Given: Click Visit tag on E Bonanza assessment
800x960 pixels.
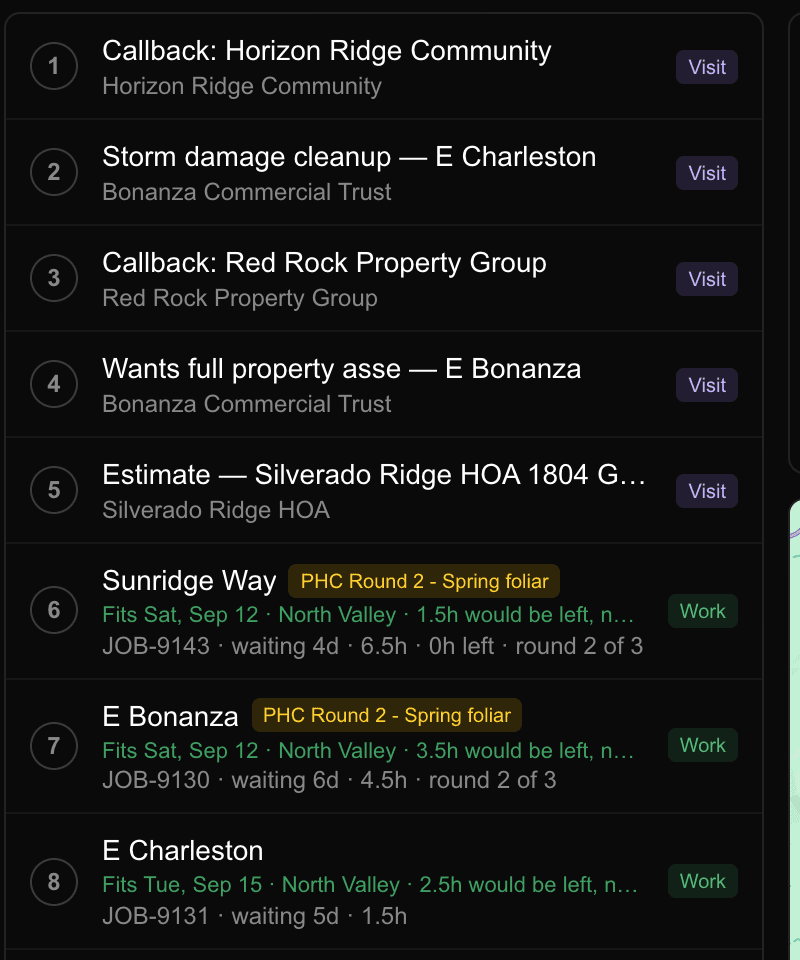Looking at the screenshot, I should click(x=706, y=384).
